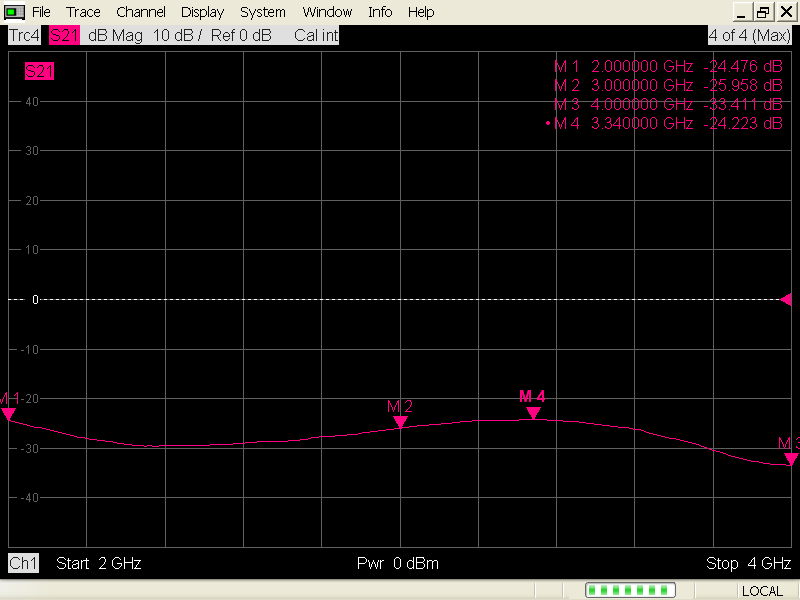Click the 10 dB / scale label
The height and width of the screenshot is (600, 800).
point(177,36)
